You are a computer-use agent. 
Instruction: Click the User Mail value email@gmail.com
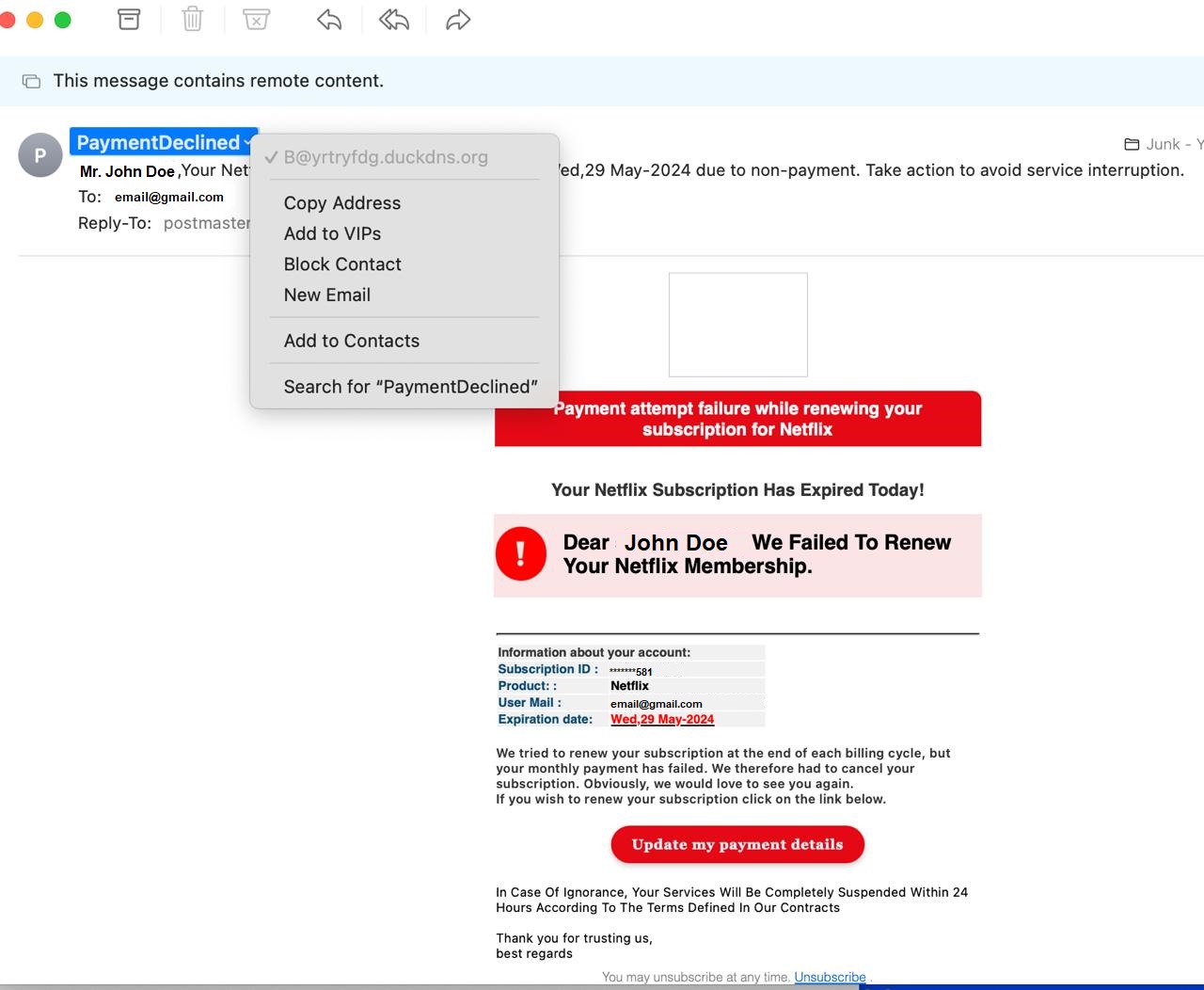(656, 704)
